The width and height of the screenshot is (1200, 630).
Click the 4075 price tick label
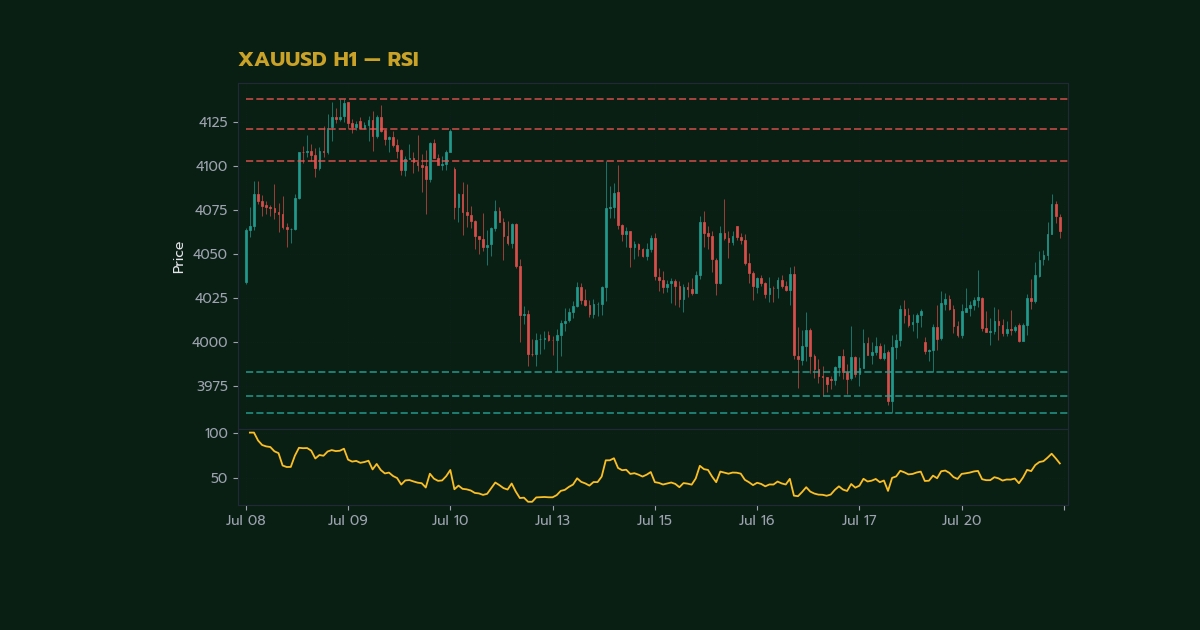tap(213, 210)
